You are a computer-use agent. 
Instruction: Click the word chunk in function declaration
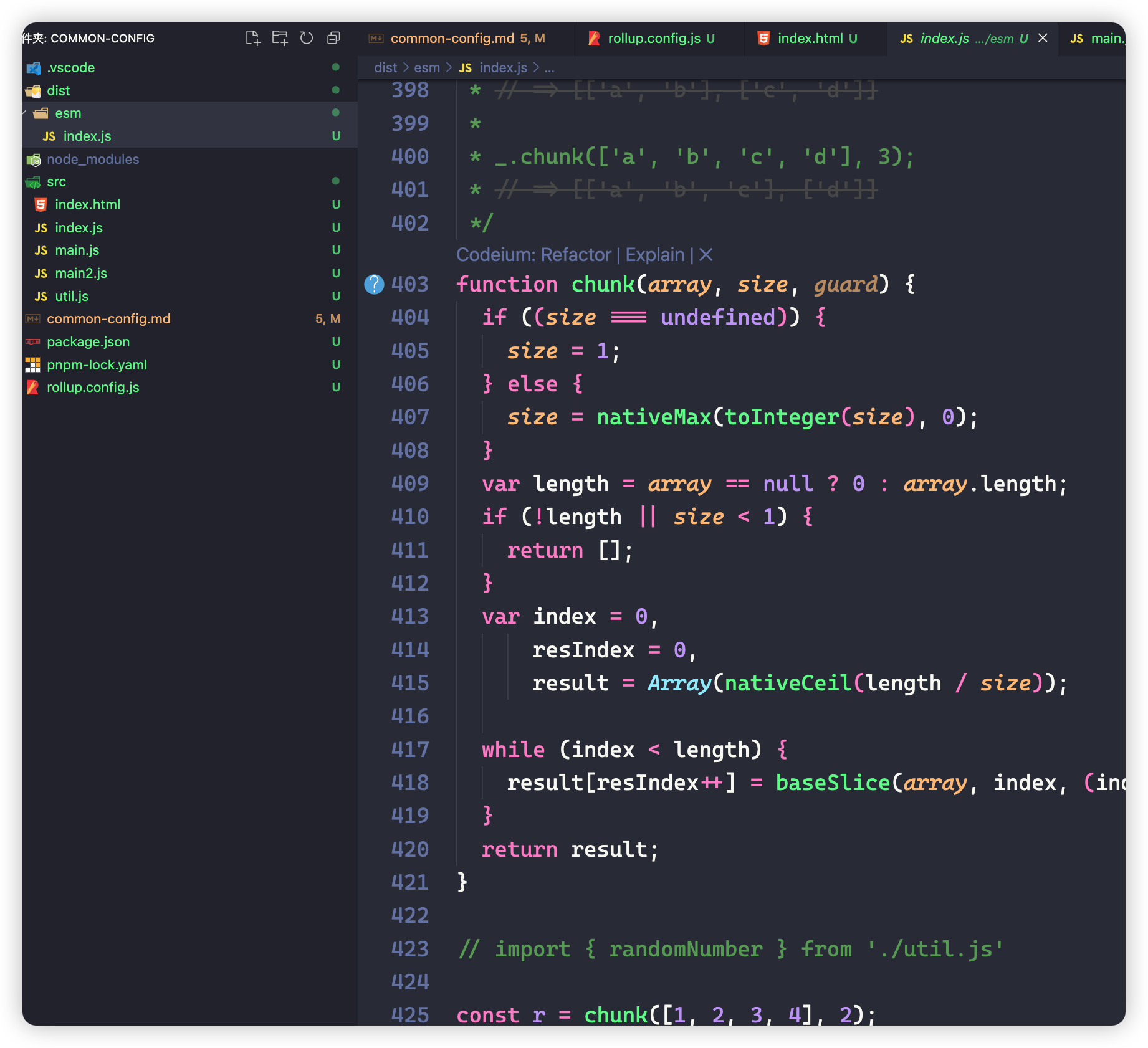point(603,284)
